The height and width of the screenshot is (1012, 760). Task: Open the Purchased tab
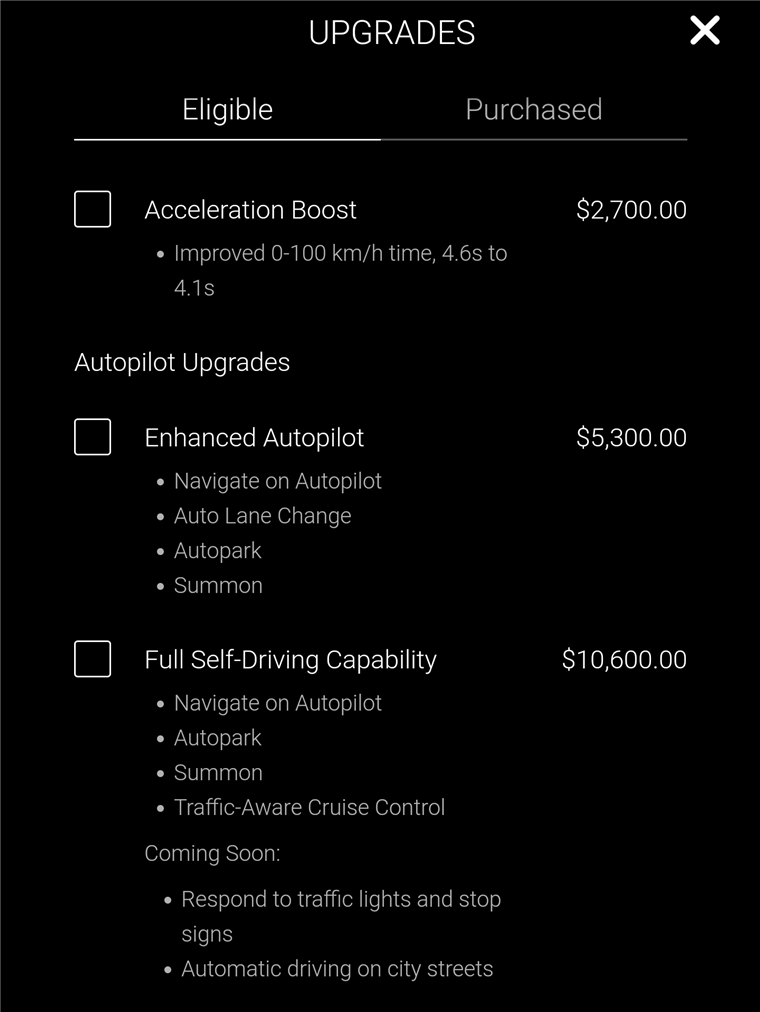(x=533, y=110)
